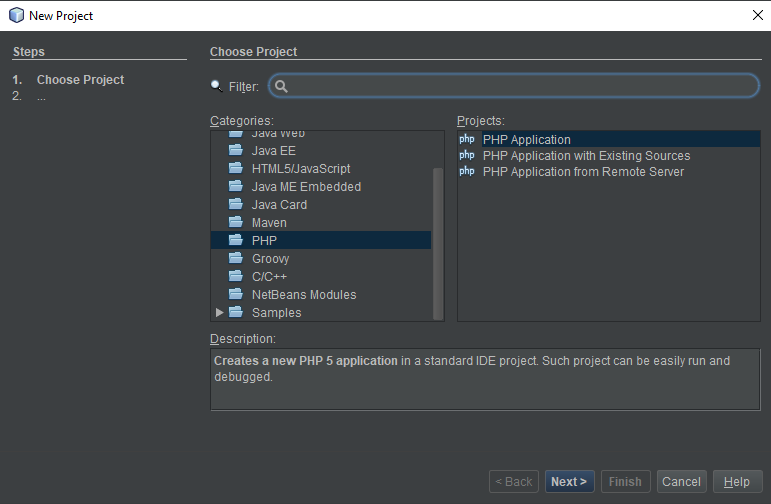Click the Next > button
Screen dimensions: 771x504
click(x=569, y=481)
